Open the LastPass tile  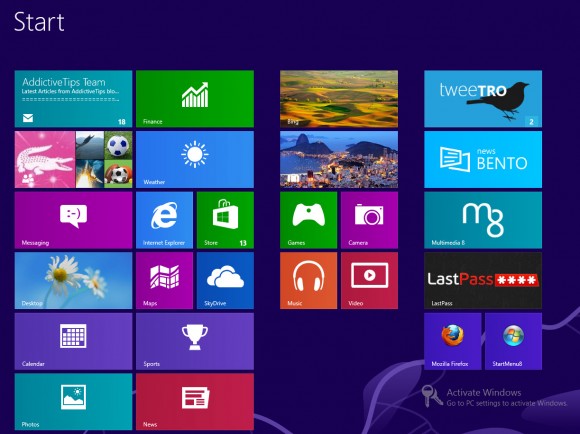[x=483, y=280]
